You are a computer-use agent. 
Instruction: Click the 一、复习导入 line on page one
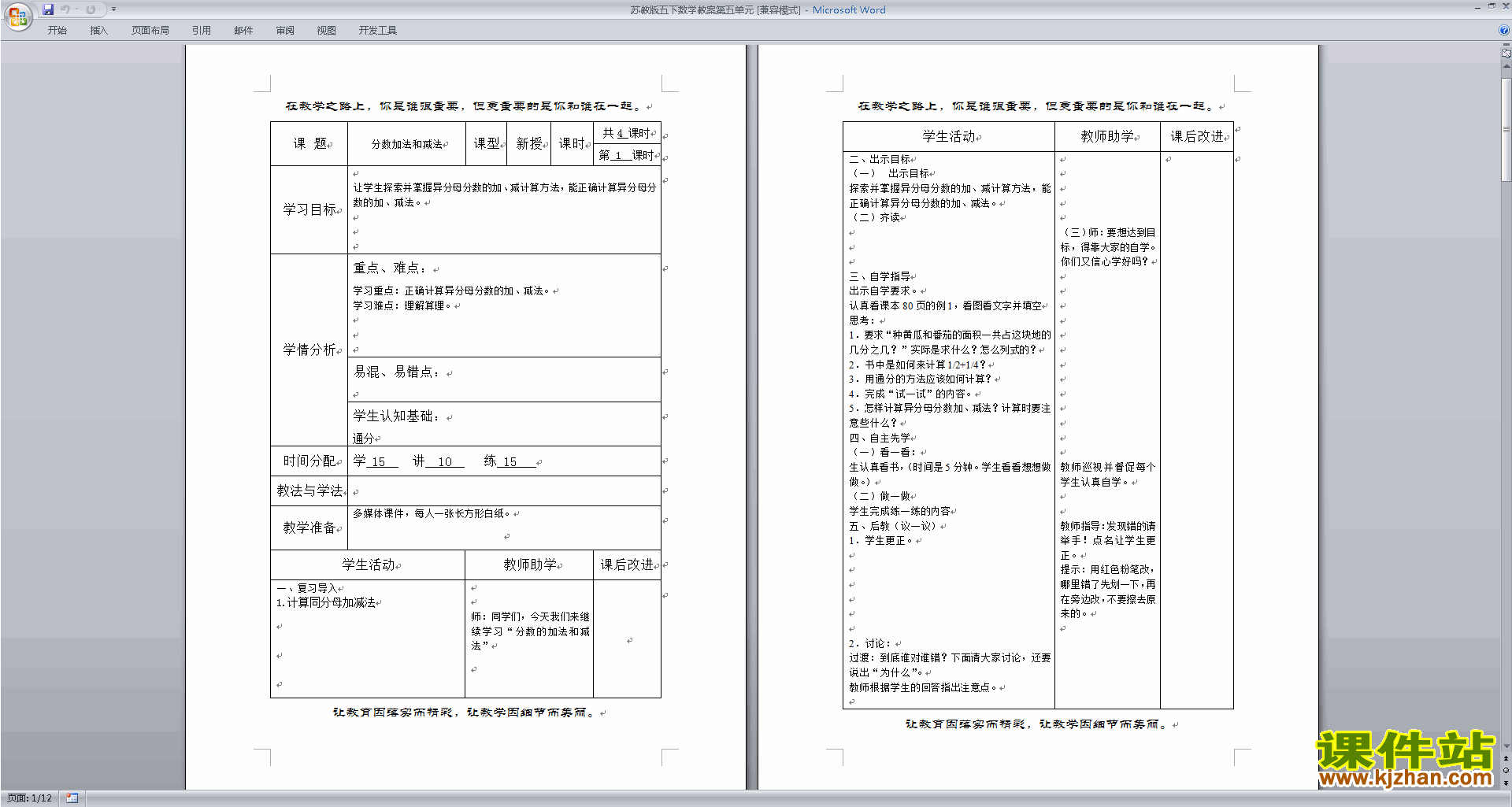click(306, 588)
